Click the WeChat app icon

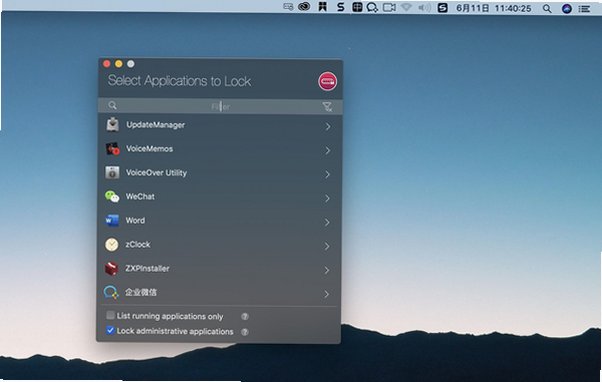tap(112, 197)
